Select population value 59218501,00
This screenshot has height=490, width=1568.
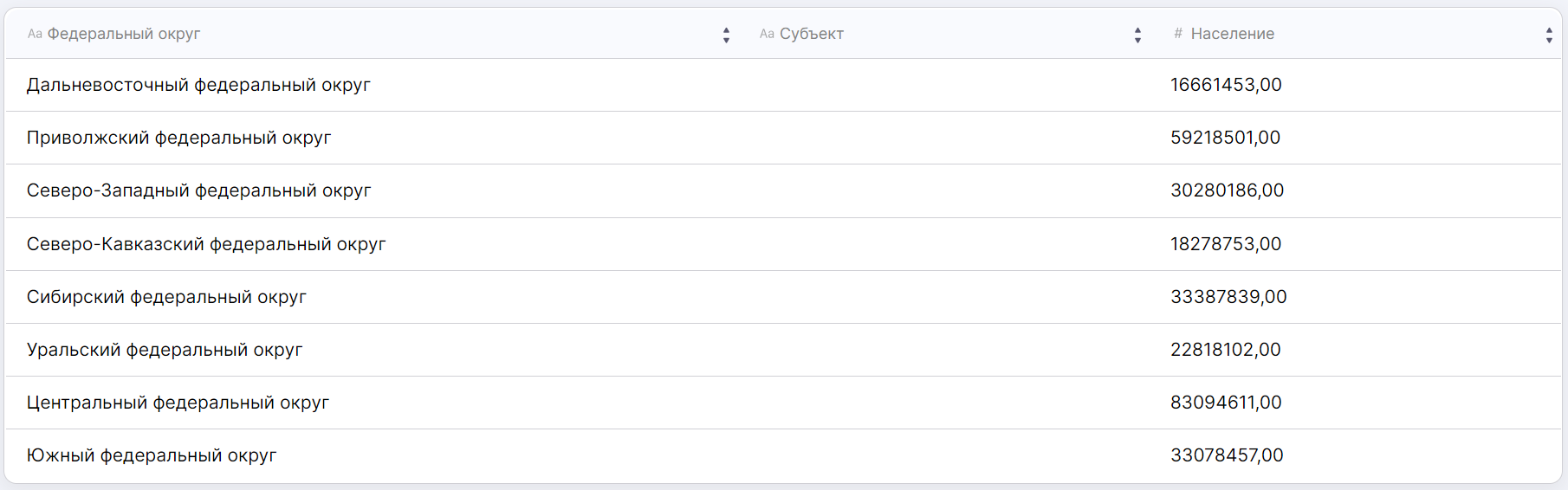coord(1225,138)
